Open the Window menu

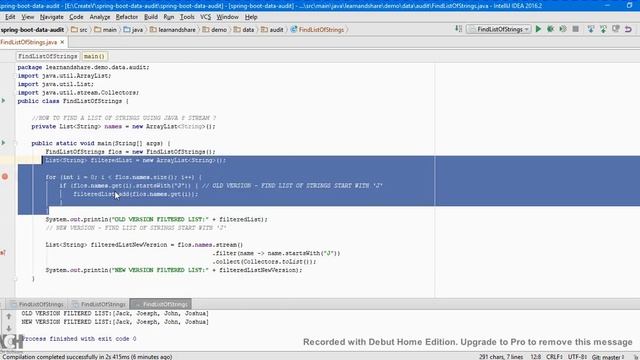point(227,17)
